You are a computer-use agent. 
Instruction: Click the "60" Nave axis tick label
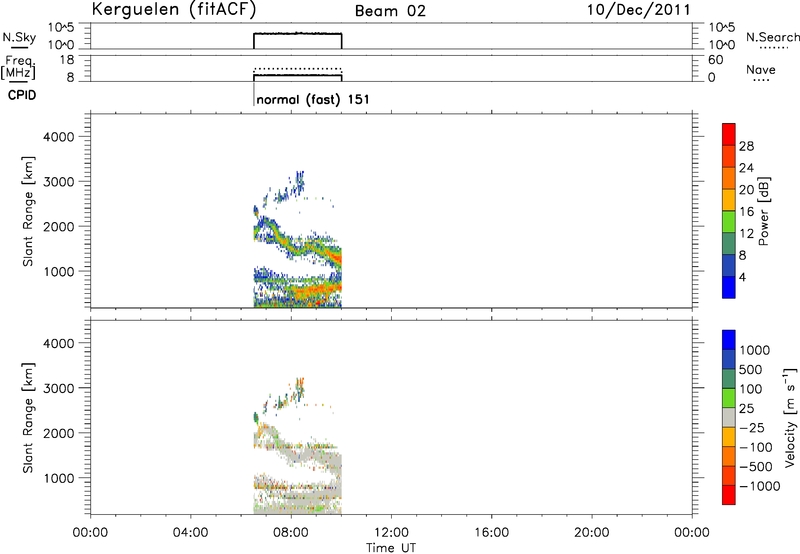[715, 60]
